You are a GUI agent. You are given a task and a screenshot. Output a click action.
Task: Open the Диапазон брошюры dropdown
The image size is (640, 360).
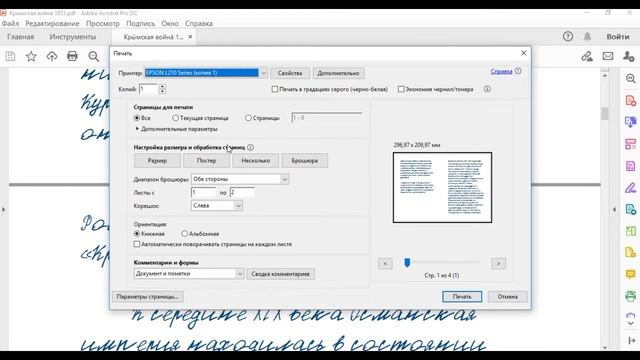(240, 179)
